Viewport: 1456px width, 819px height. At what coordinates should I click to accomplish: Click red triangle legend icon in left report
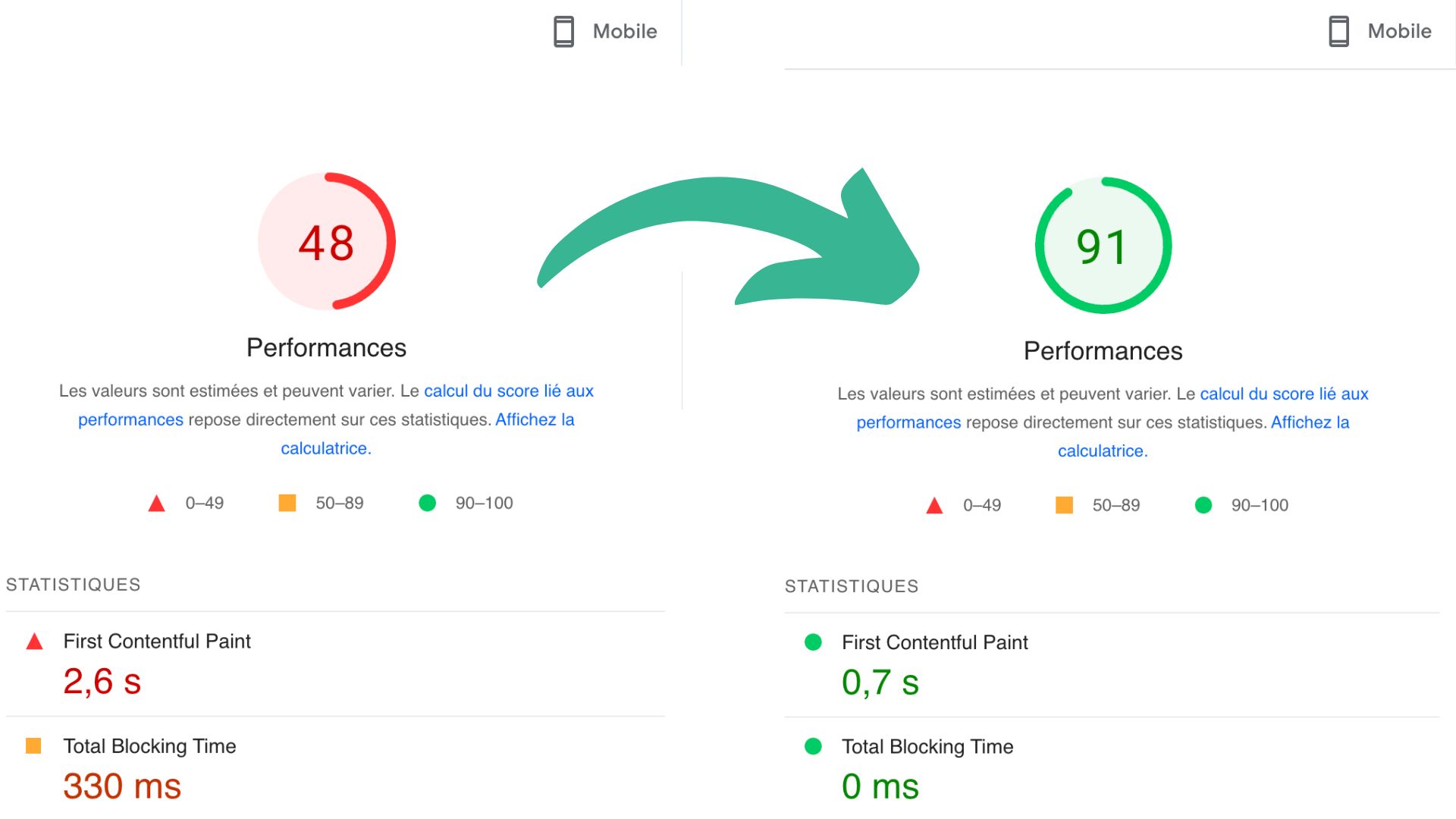pos(156,504)
